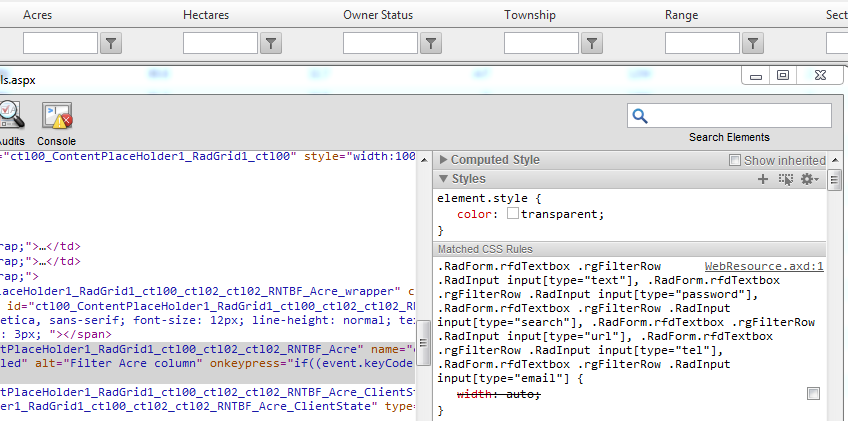Select the RadGrid1_ctl00 table node line
The height and width of the screenshot is (421, 848).
[x=208, y=157]
